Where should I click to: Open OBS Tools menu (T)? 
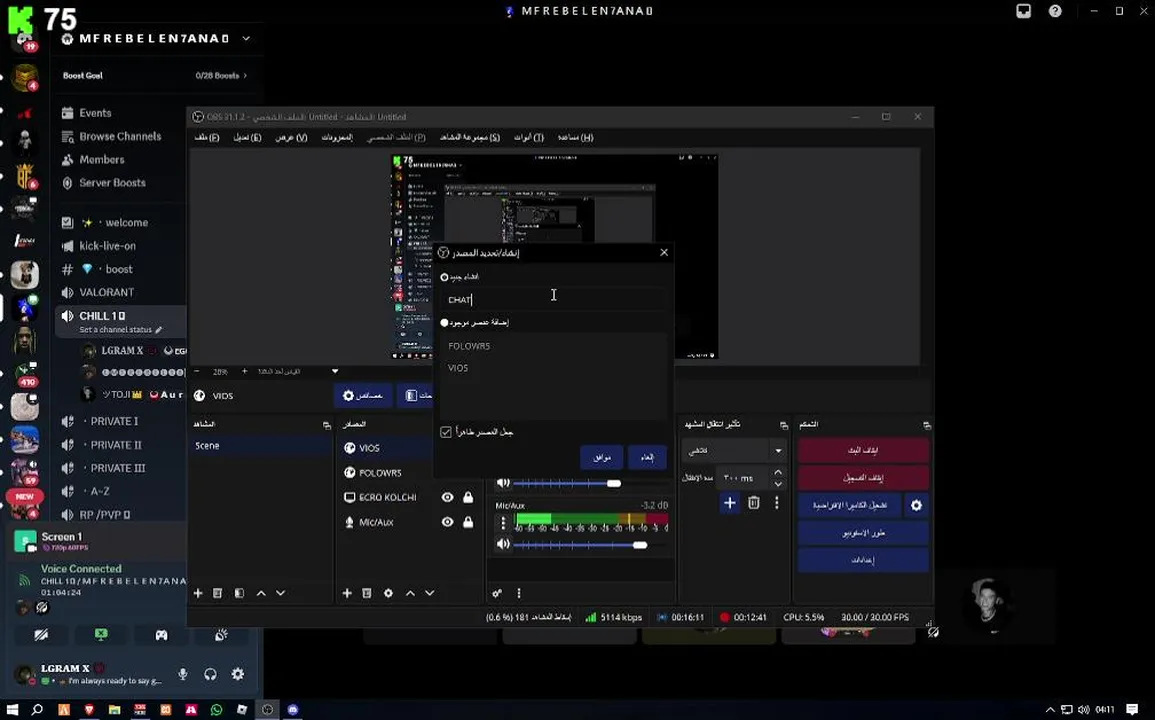click(529, 138)
